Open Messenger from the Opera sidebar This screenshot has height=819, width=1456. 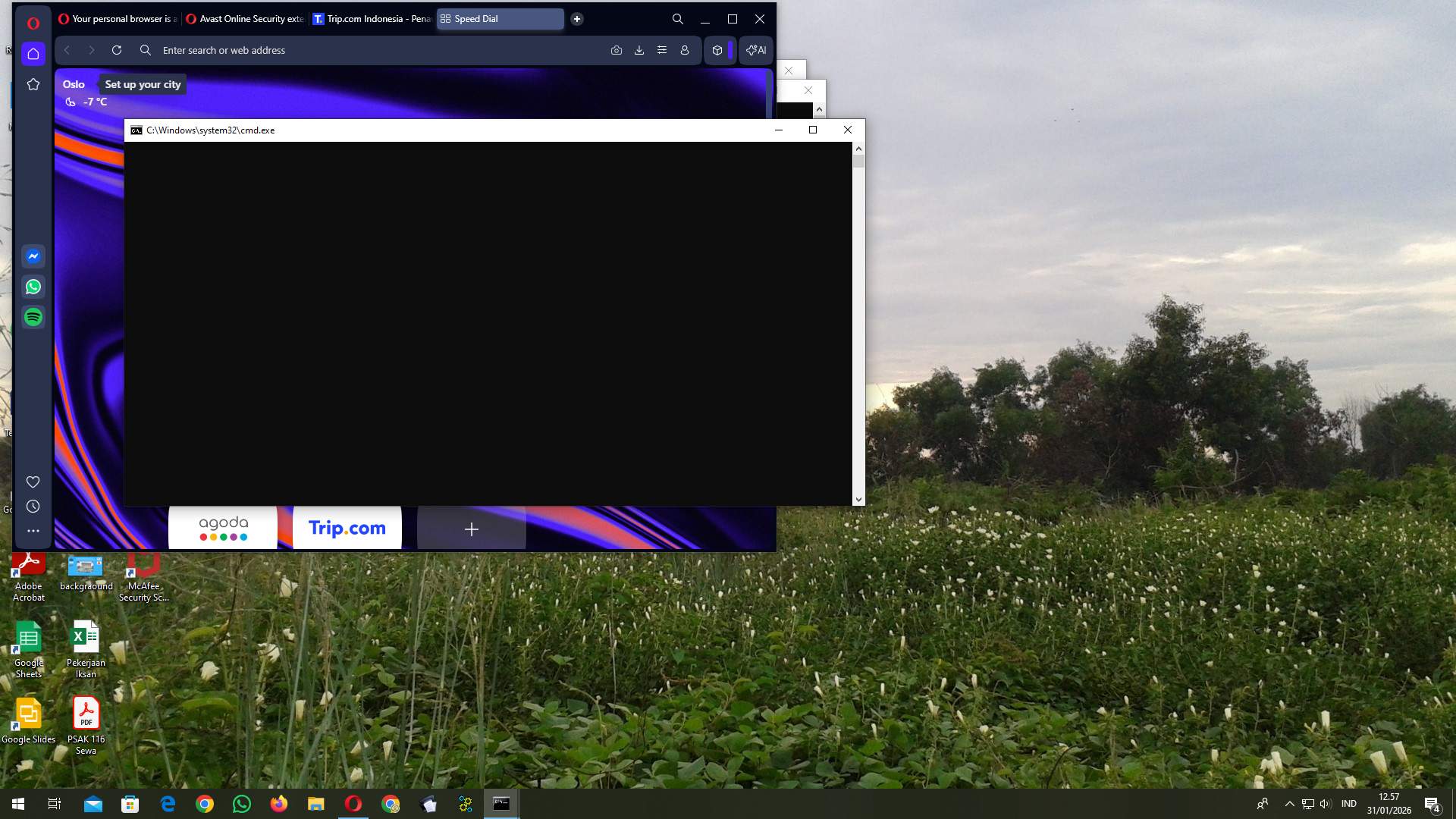[x=33, y=256]
